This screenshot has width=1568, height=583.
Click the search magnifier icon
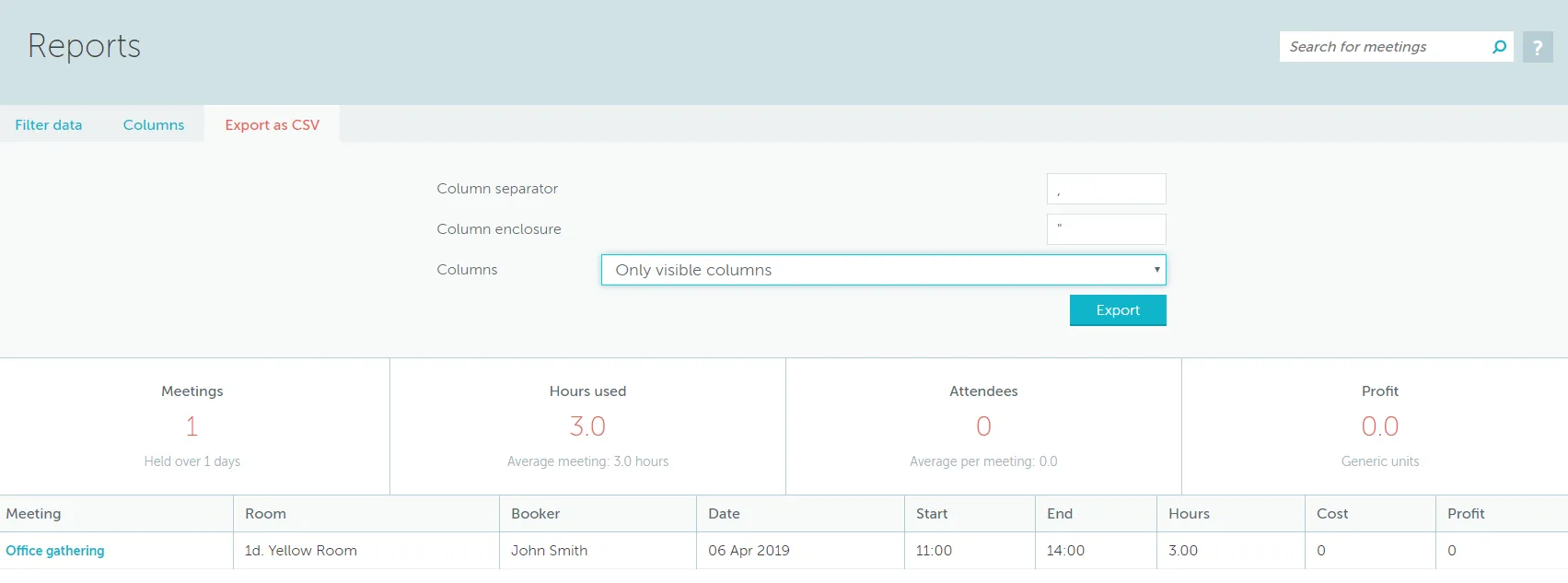coord(1499,47)
